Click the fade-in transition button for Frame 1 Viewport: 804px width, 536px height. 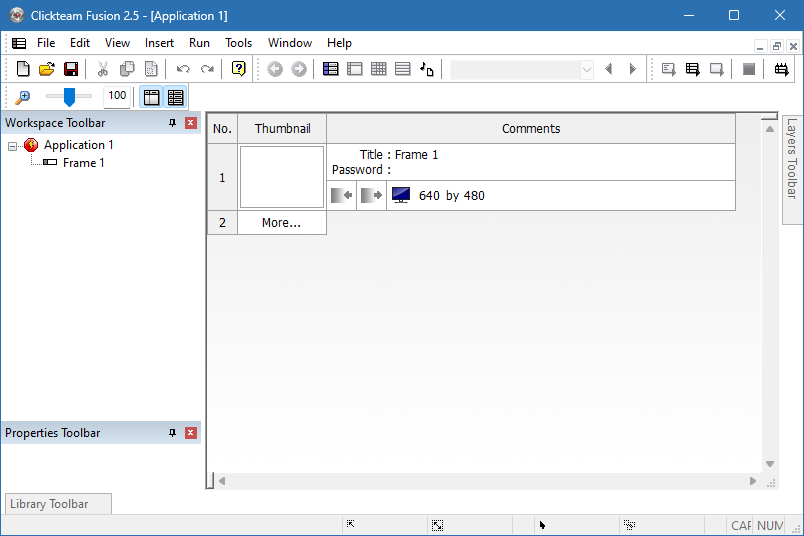point(341,195)
